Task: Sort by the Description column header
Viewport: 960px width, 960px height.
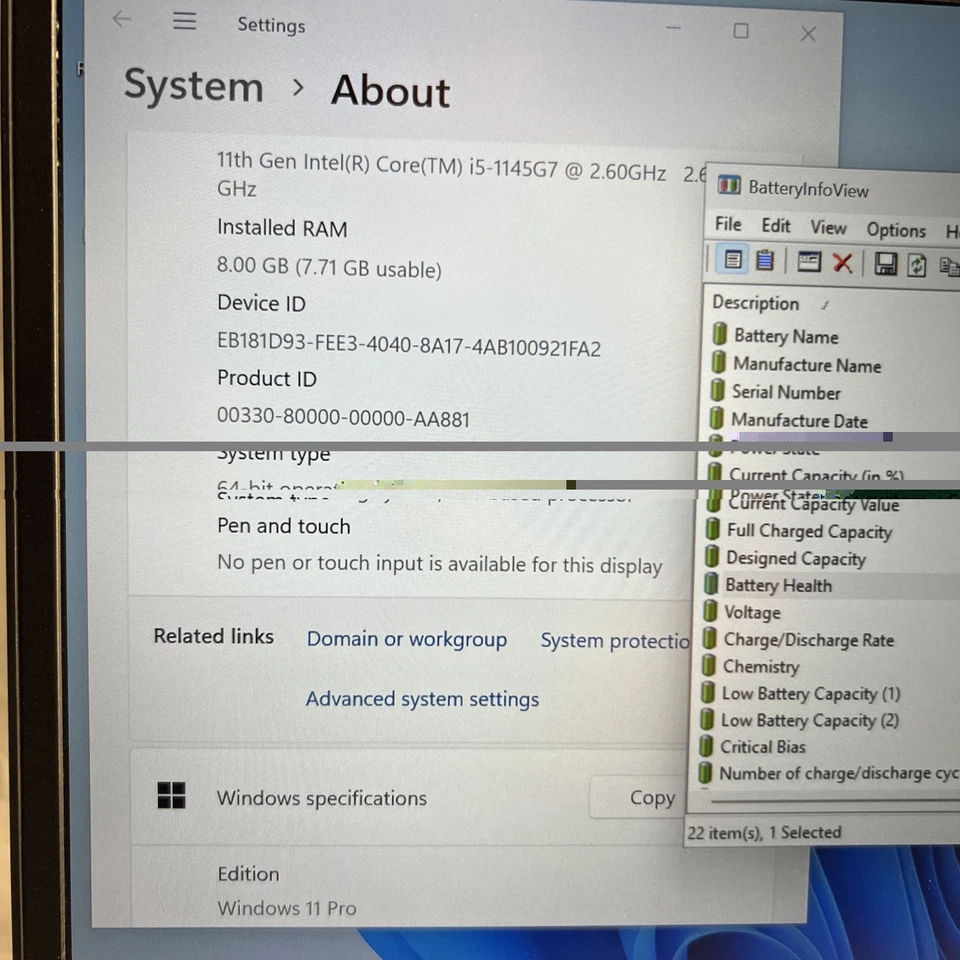Action: (x=756, y=303)
